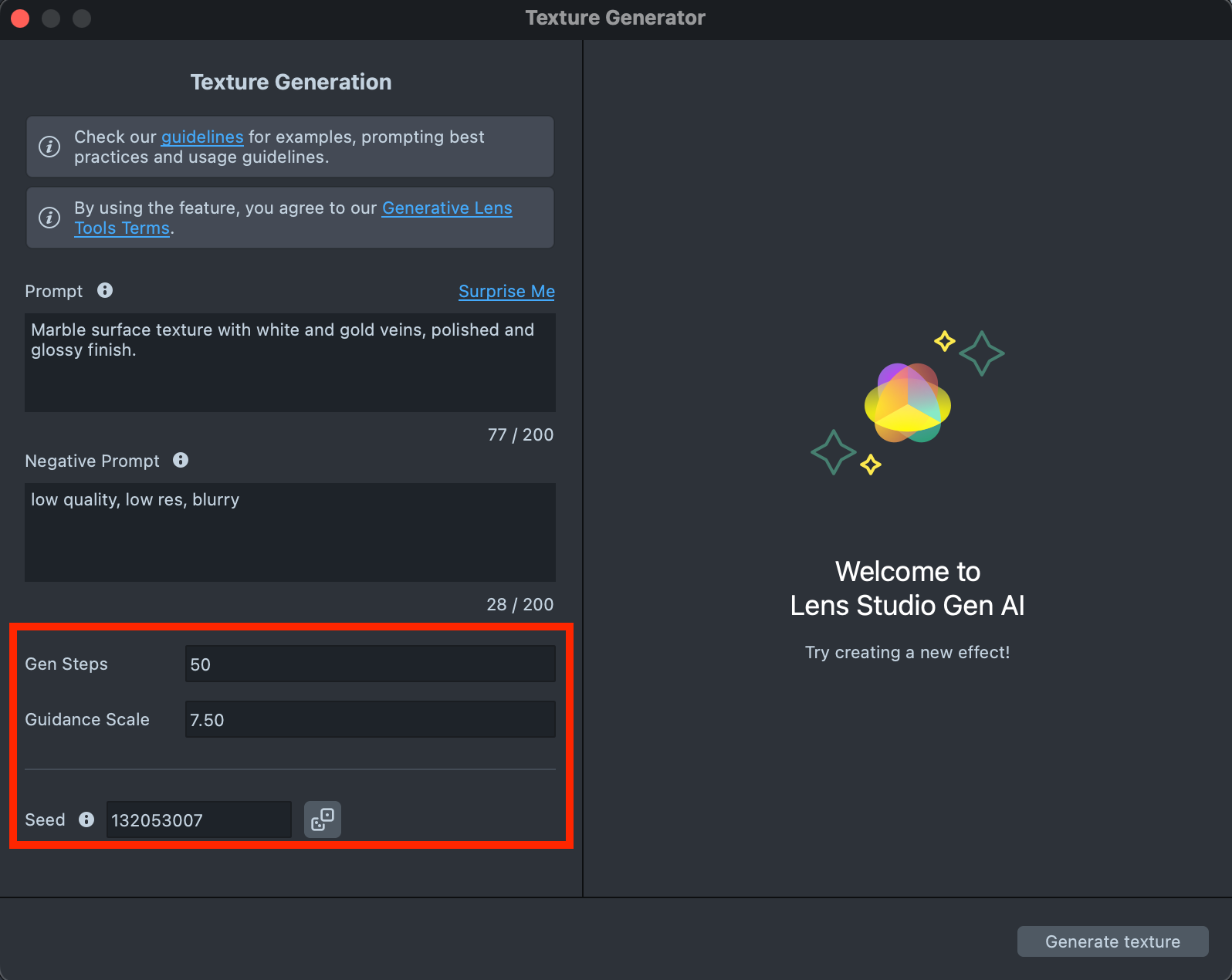
Task: Open Generative Lens Tools Terms link
Action: pyautogui.click(x=447, y=208)
